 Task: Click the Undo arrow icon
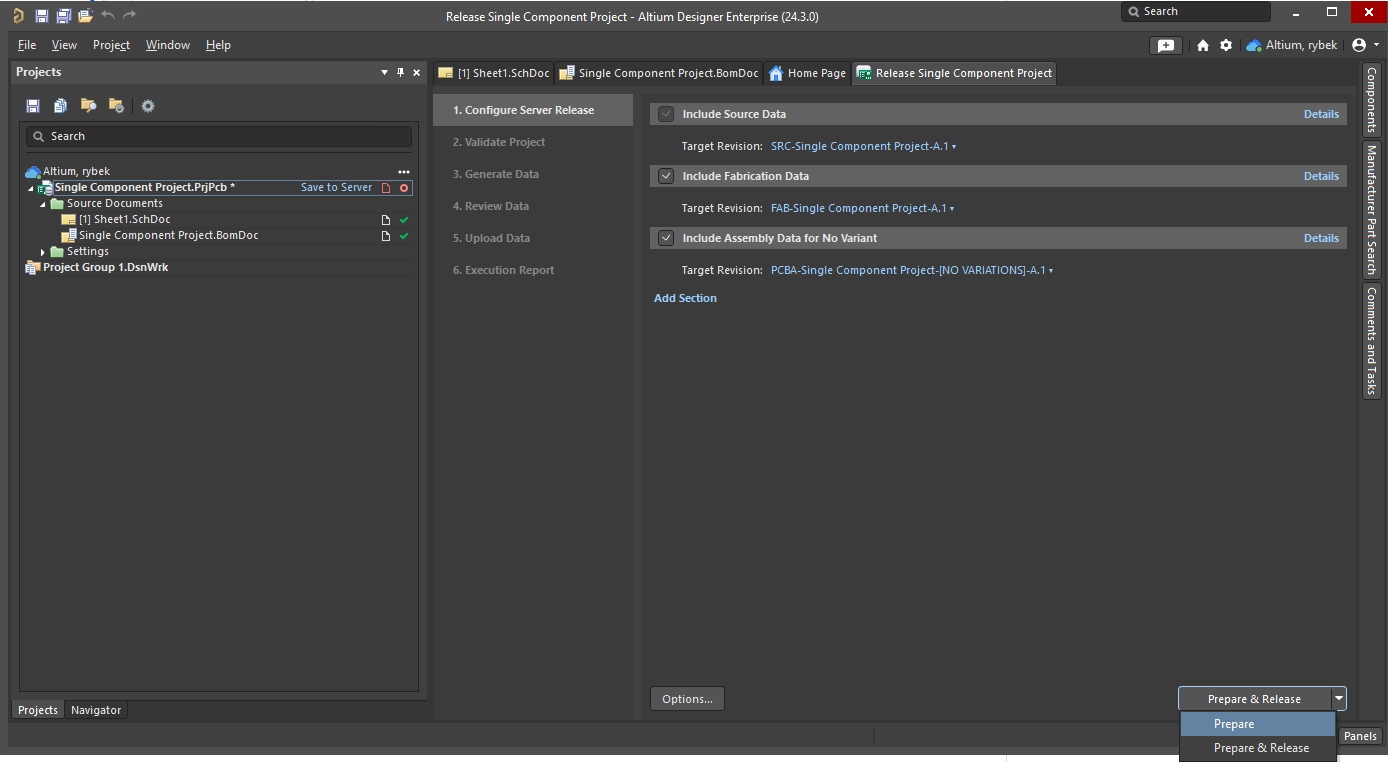(x=108, y=15)
